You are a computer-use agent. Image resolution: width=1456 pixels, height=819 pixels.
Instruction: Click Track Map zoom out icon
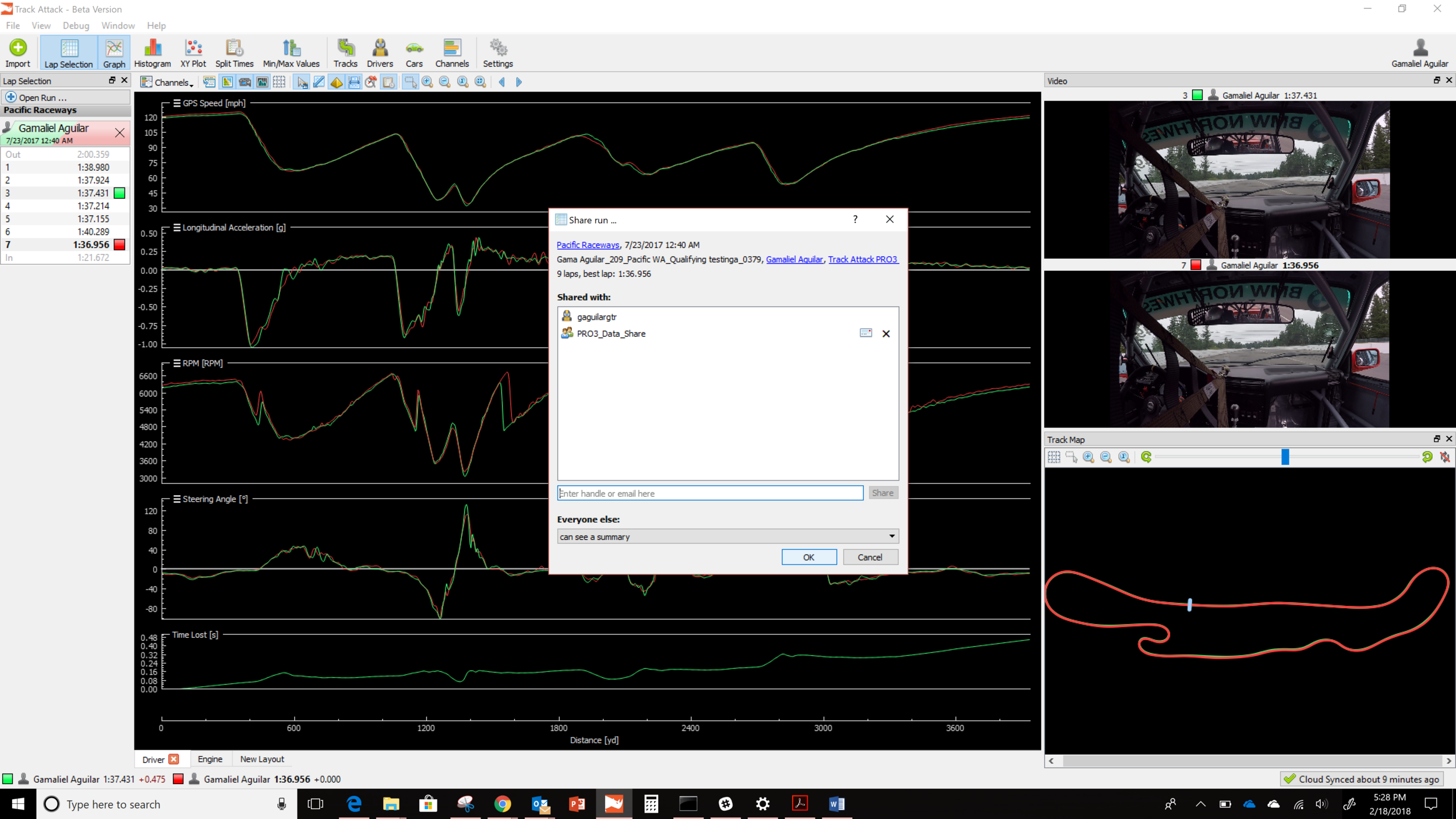[x=1106, y=457]
